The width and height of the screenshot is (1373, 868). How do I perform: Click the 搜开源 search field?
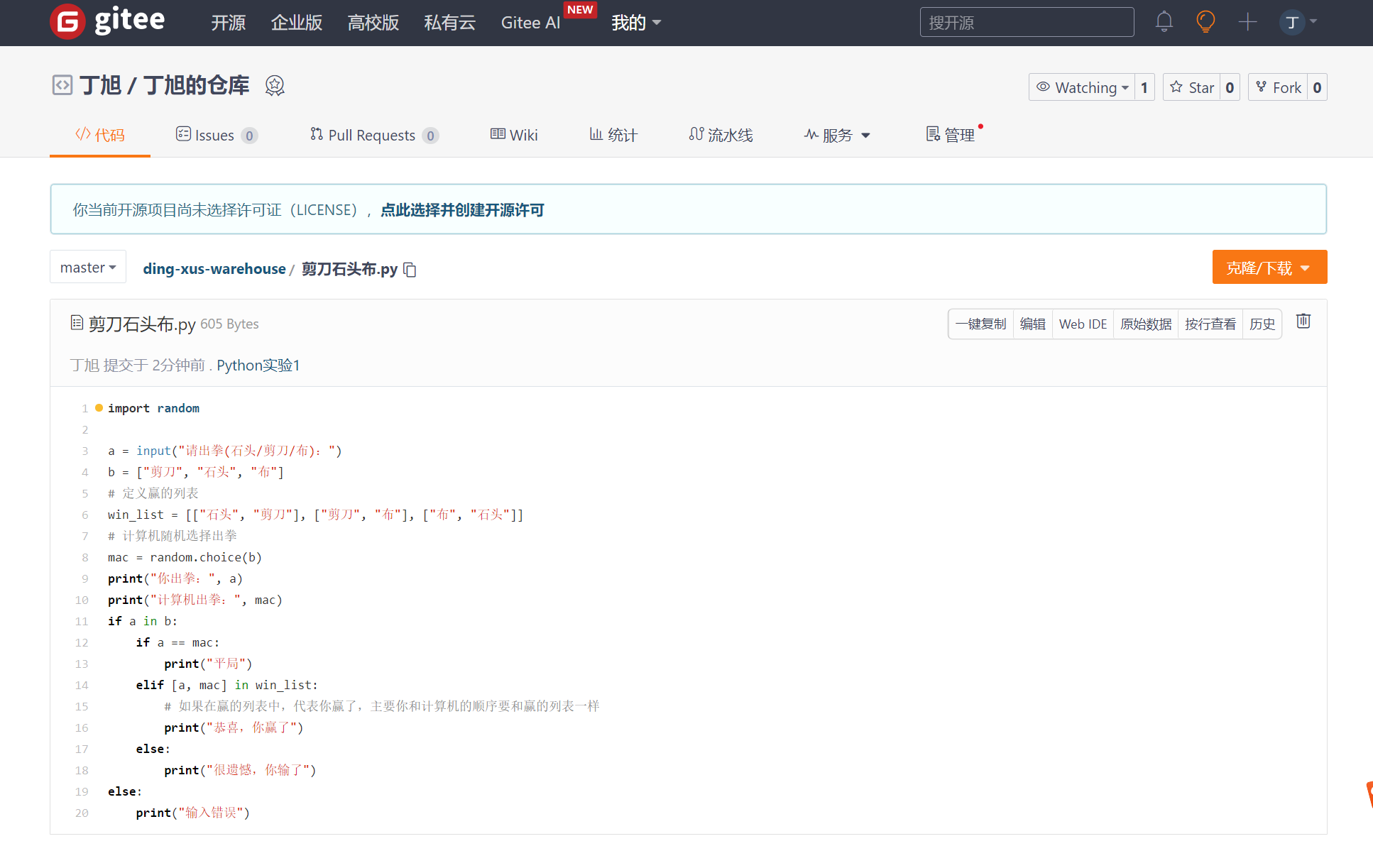[1027, 23]
